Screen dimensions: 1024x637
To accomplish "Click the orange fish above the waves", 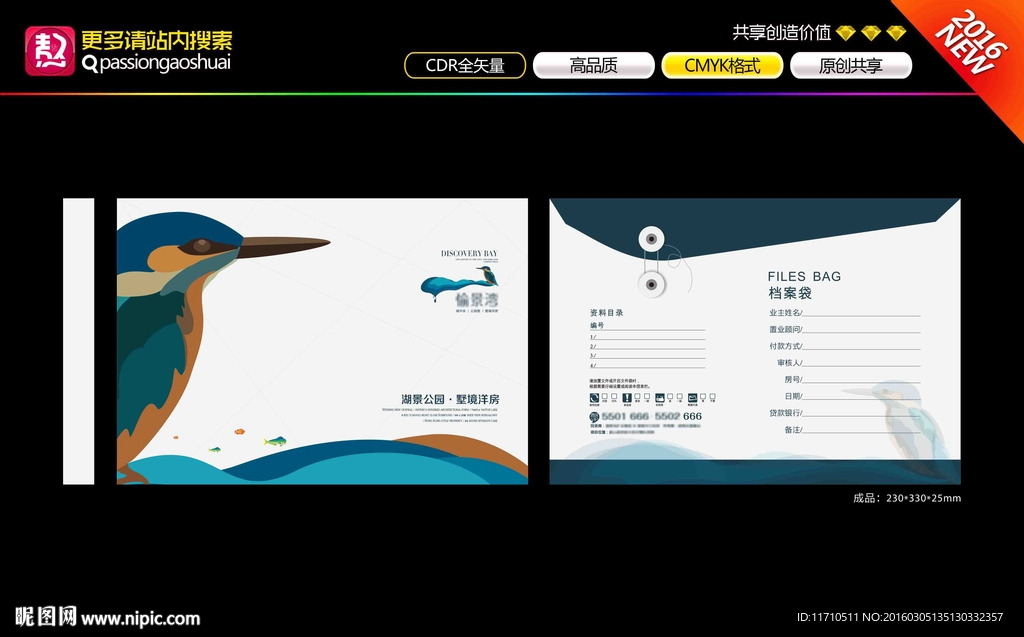I will click(x=240, y=431).
